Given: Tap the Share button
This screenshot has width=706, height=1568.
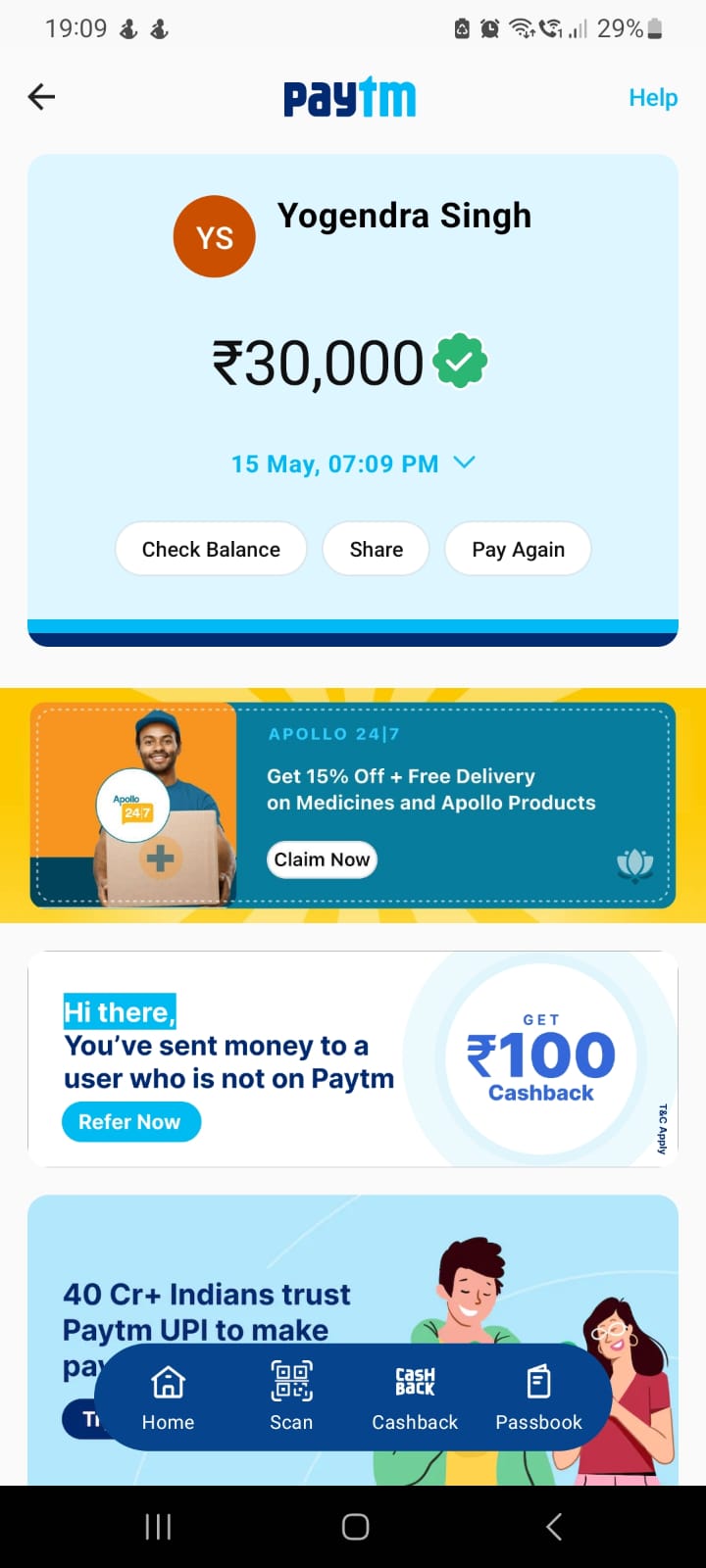Looking at the screenshot, I should coord(377,549).
